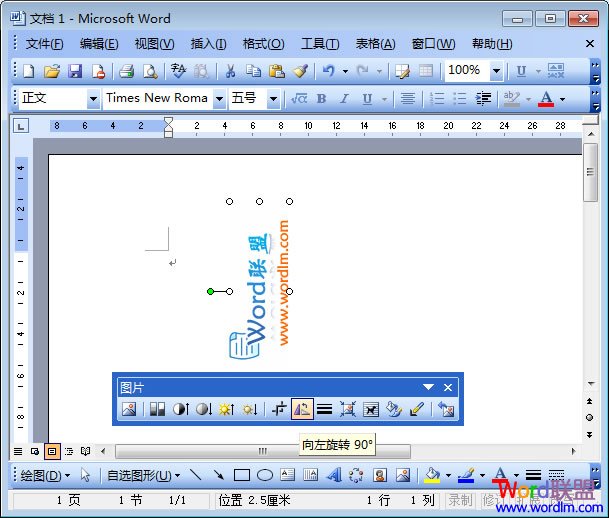Viewport: 609px width, 518px height.
Task: Insert clip art from Drawing toolbar
Action: pos(379,475)
